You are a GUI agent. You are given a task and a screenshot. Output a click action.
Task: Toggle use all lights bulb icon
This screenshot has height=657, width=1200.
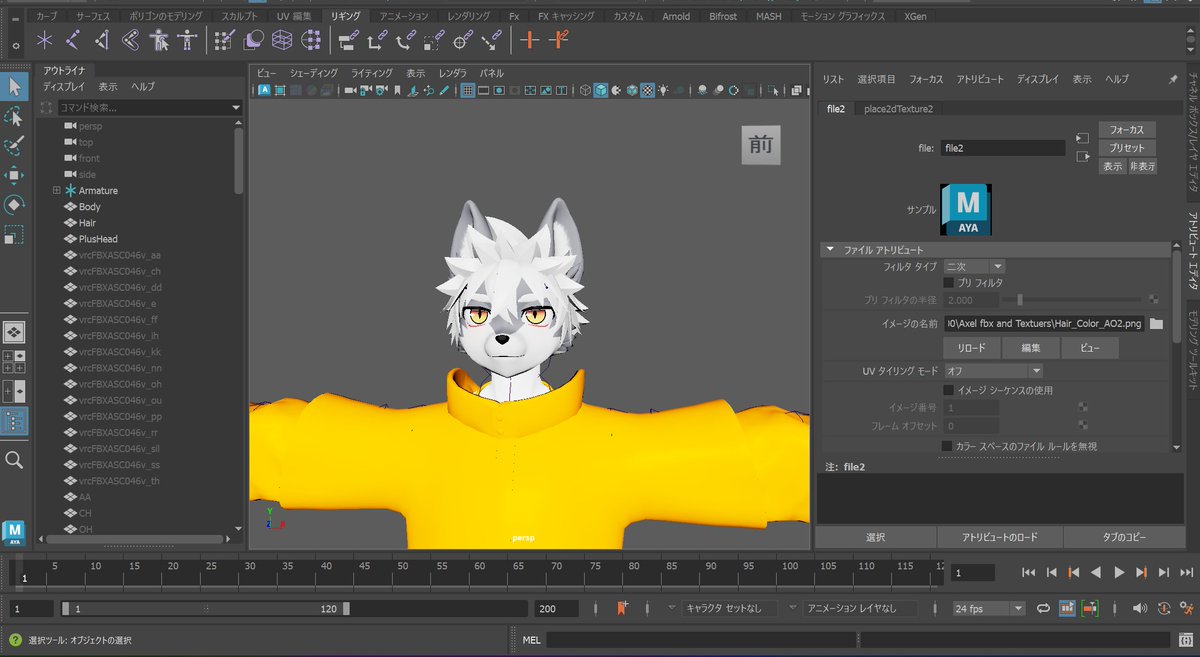[x=663, y=90]
